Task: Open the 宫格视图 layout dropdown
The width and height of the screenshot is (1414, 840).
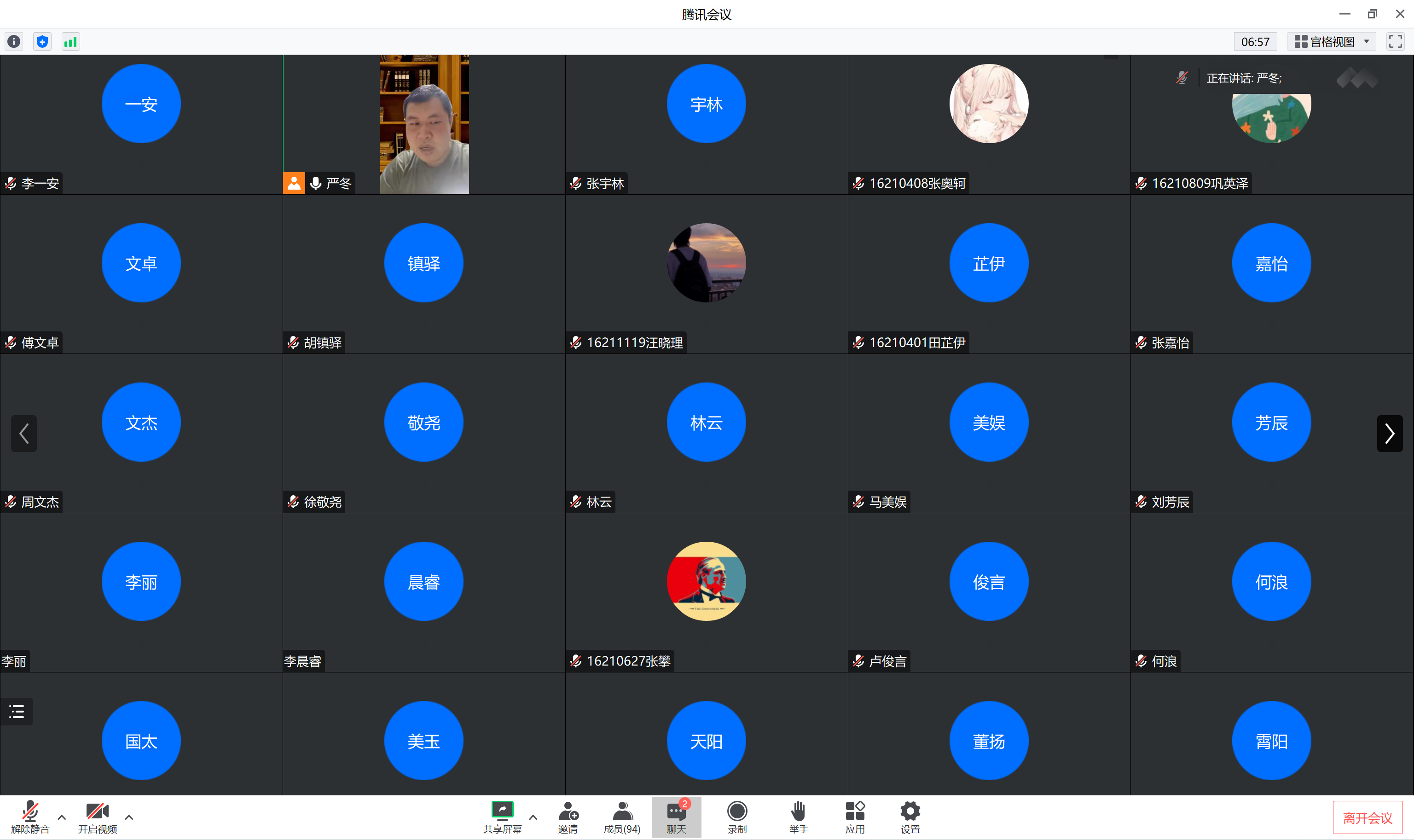Action: 1331,41
